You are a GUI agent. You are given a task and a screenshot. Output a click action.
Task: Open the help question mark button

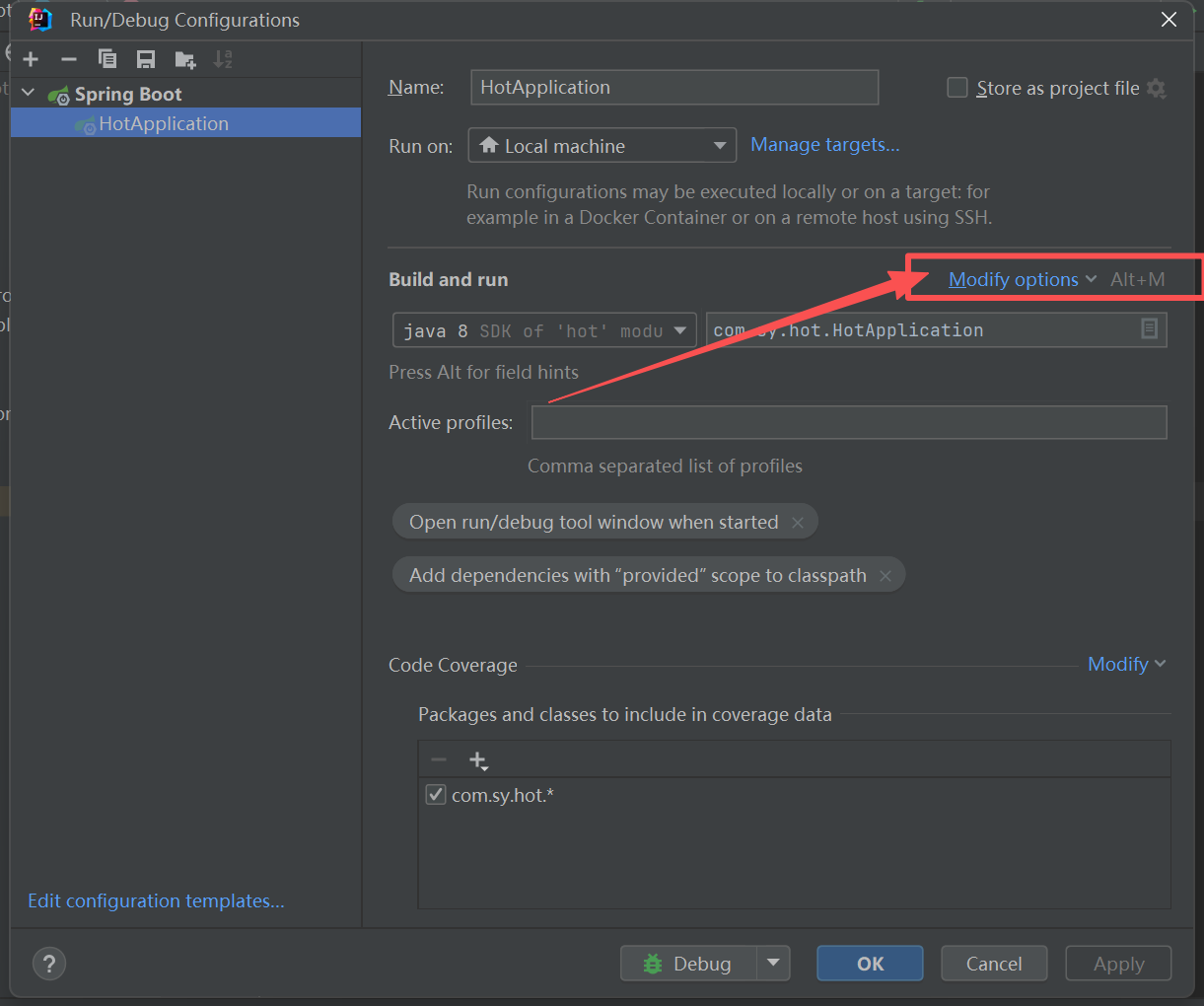click(x=49, y=964)
